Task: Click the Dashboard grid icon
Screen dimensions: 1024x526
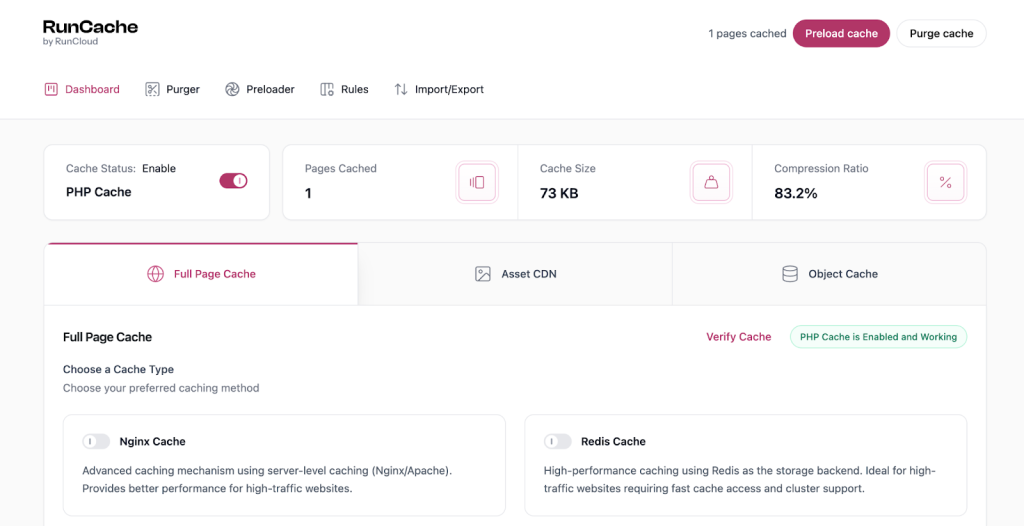Action: 51,89
